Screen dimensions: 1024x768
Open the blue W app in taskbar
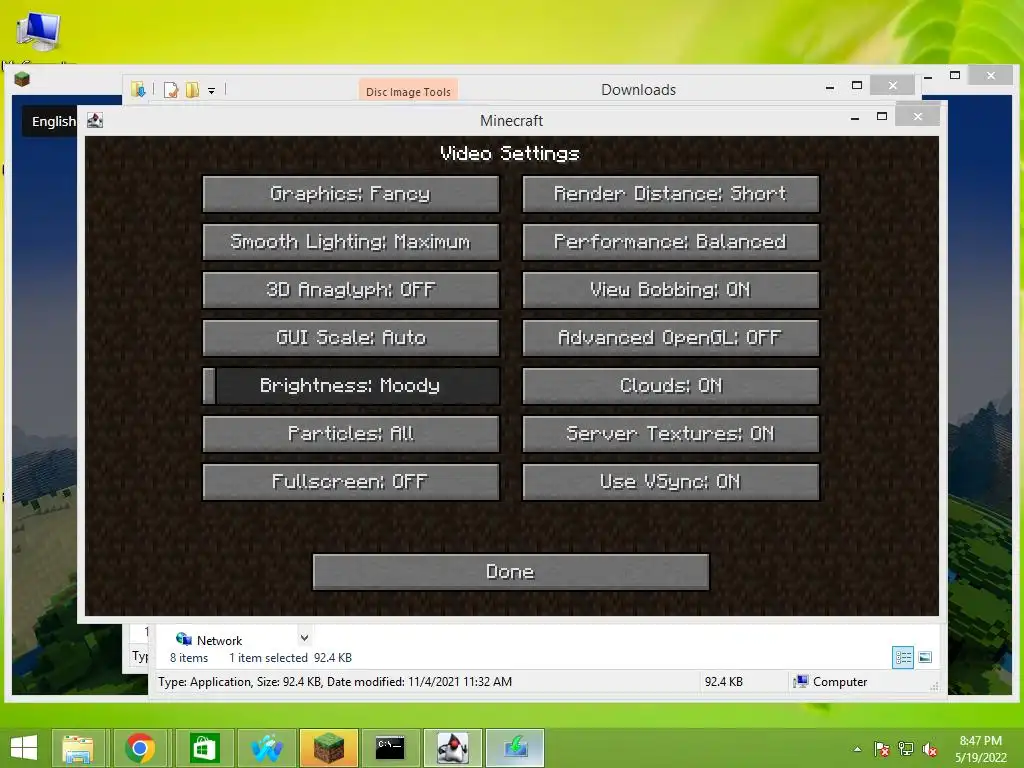pos(266,748)
